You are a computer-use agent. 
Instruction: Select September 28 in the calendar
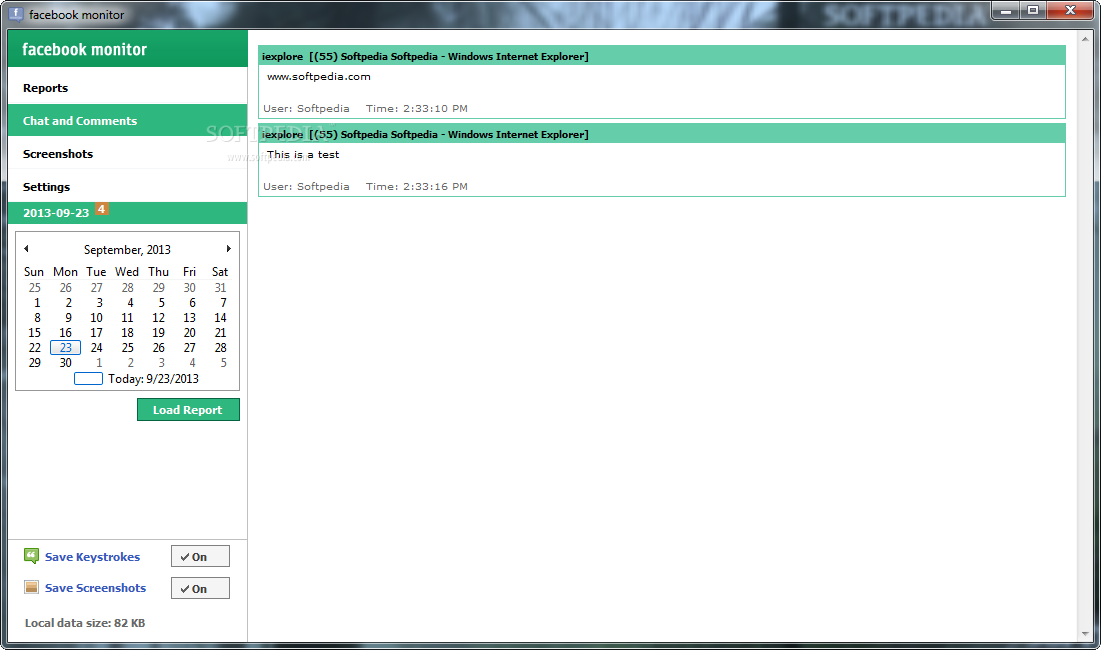220,347
